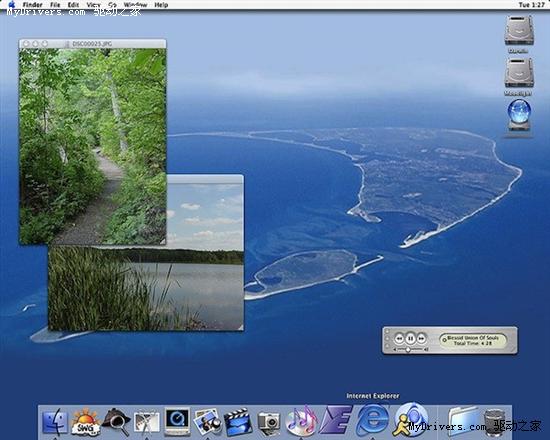550x440 pixels.
Task: Switch to iTunes via its Dock icon
Action: coord(301,421)
